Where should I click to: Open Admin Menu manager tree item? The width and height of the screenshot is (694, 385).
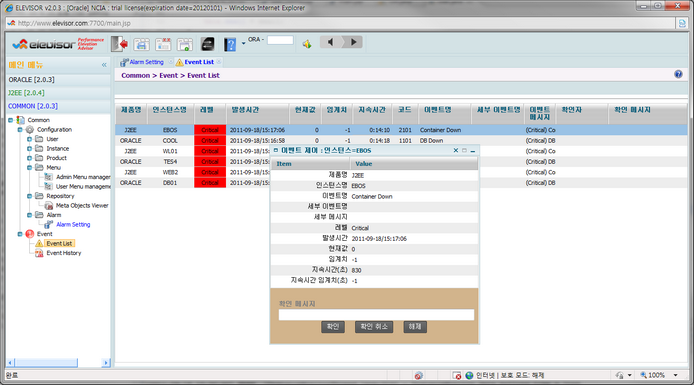point(83,177)
